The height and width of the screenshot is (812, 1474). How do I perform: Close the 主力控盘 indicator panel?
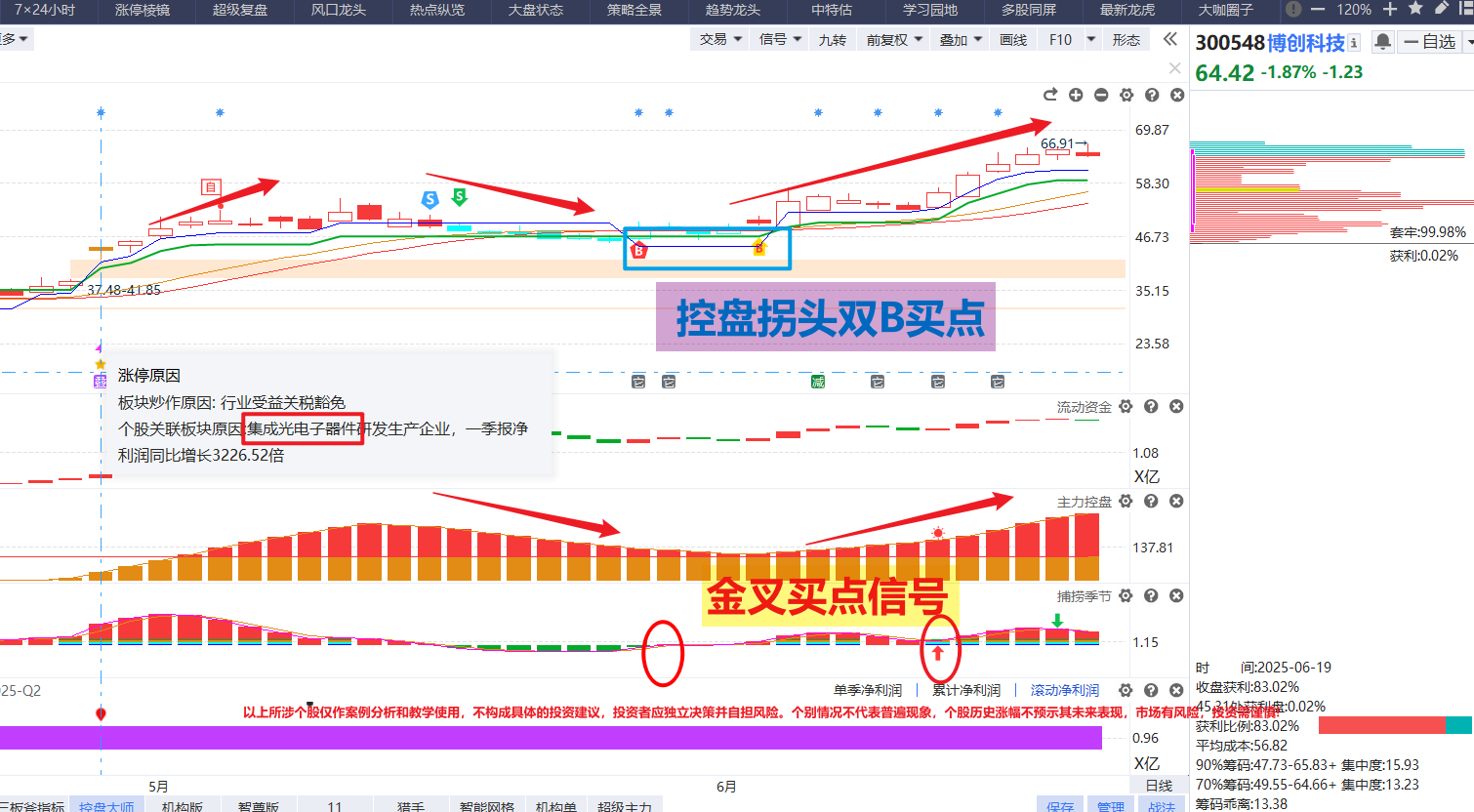[x=1176, y=501]
